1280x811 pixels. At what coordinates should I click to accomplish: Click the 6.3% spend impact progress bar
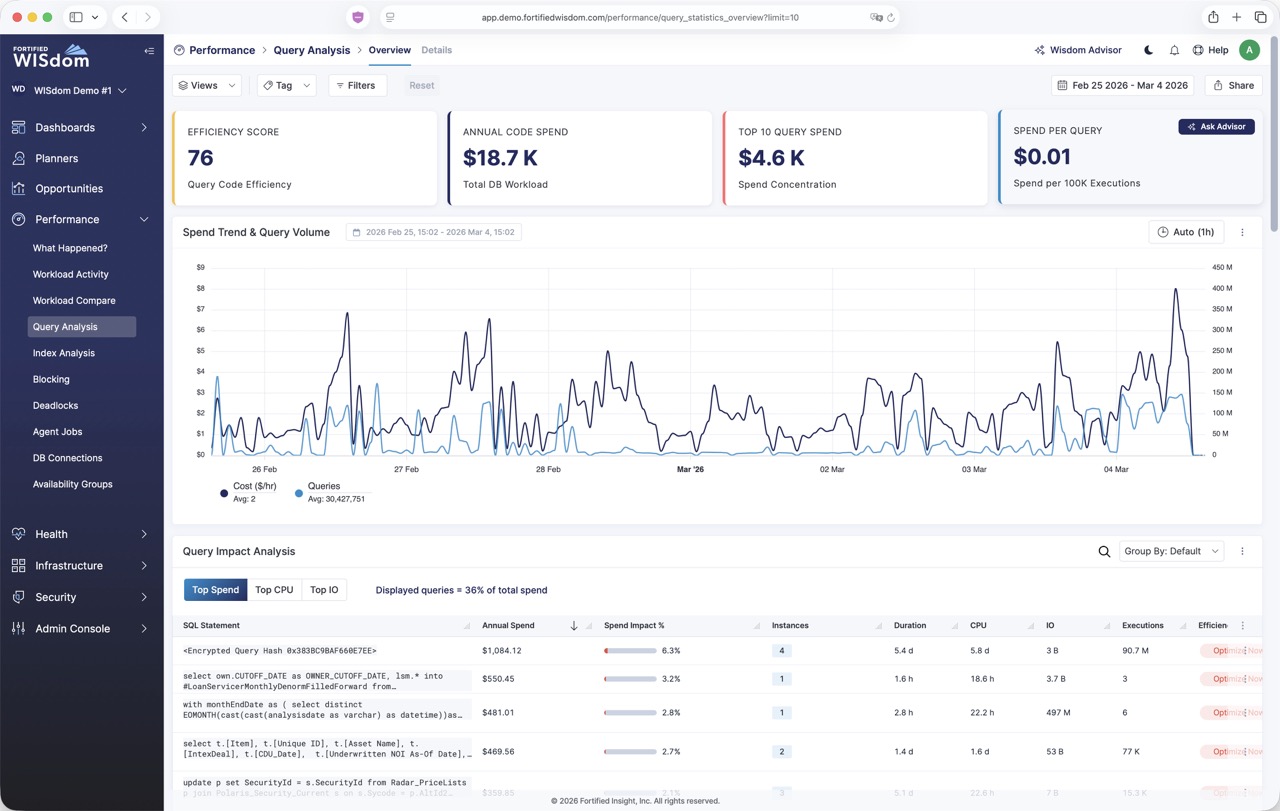click(630, 651)
